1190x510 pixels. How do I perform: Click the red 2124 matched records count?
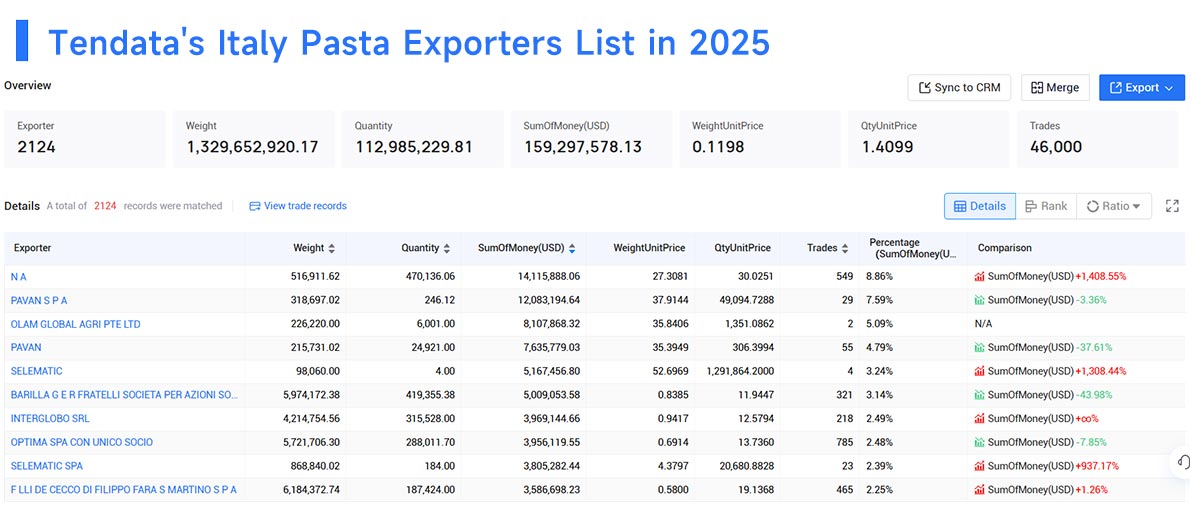pyautogui.click(x=105, y=206)
